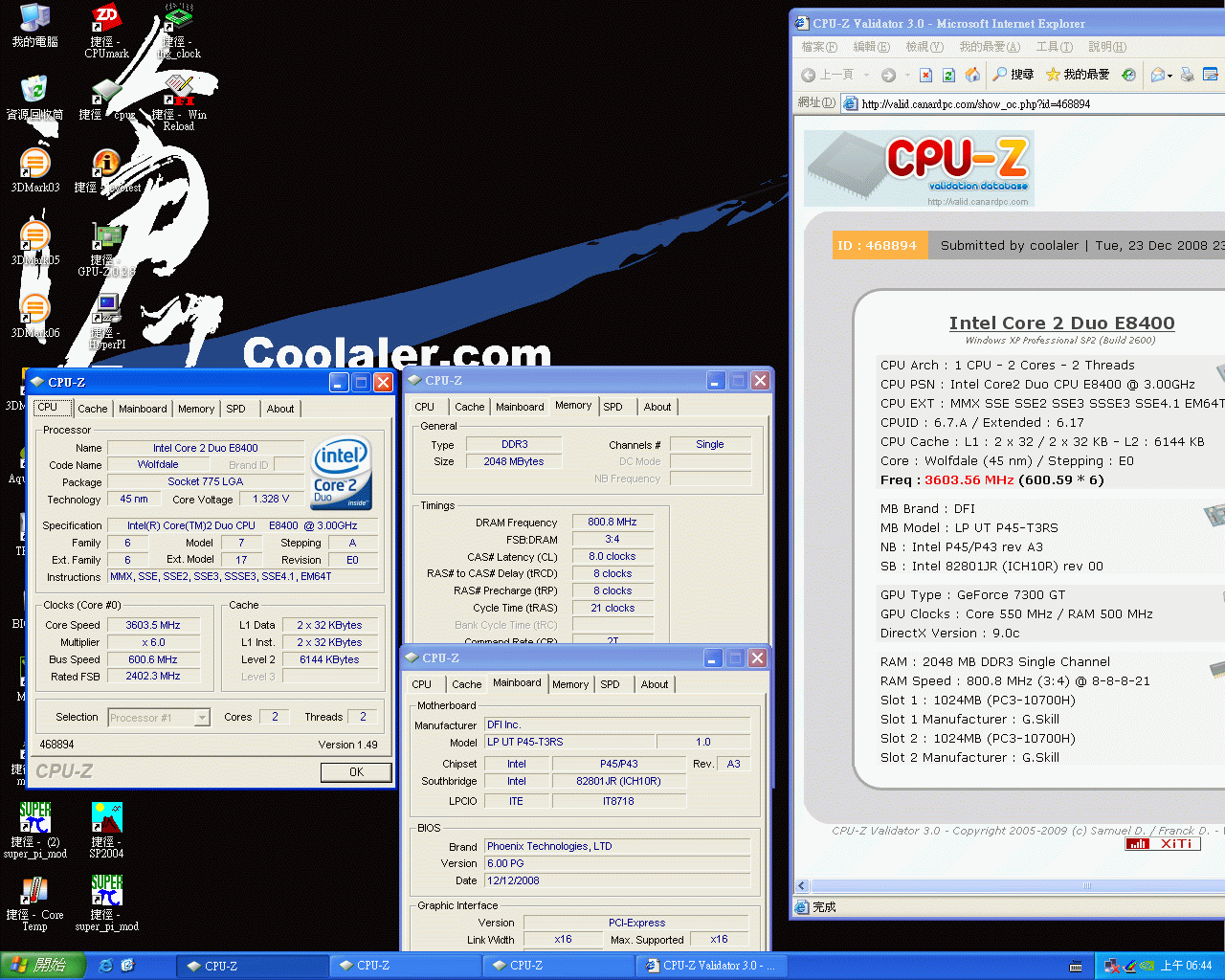Viewport: 1225px width, 980px height.
Task: Open the HyperPI desktop shortcut
Action: (x=106, y=322)
